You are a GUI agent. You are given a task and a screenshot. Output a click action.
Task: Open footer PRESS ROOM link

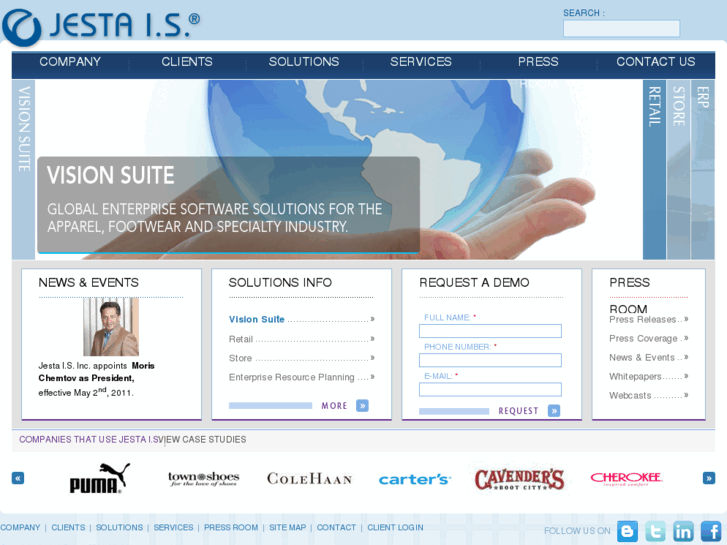tap(231, 527)
